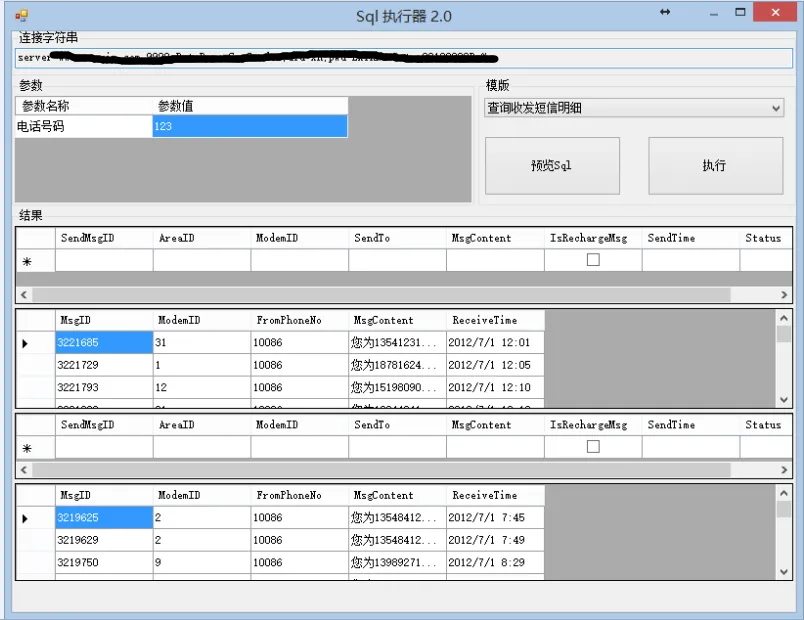Tick the IsRechargeMsg checkbox in the topmost grid
804x620 pixels.
click(x=593, y=260)
